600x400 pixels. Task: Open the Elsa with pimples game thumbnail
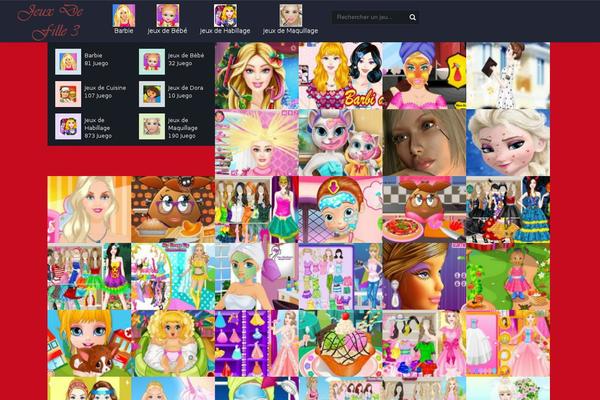point(508,143)
